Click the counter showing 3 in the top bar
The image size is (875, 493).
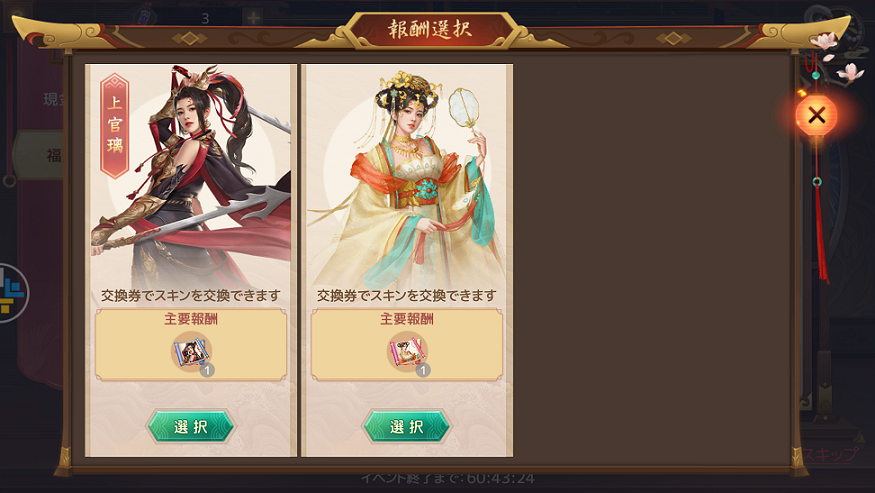205,18
